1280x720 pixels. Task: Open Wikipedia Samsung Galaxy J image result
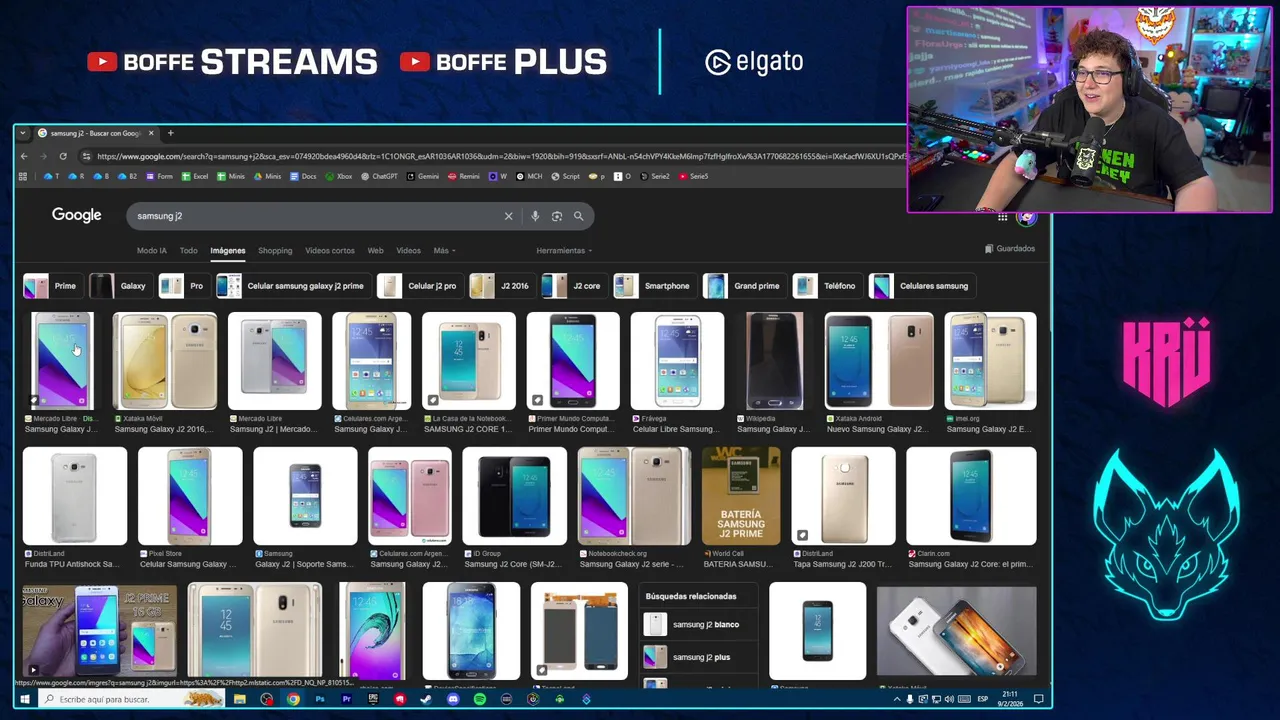tap(774, 361)
